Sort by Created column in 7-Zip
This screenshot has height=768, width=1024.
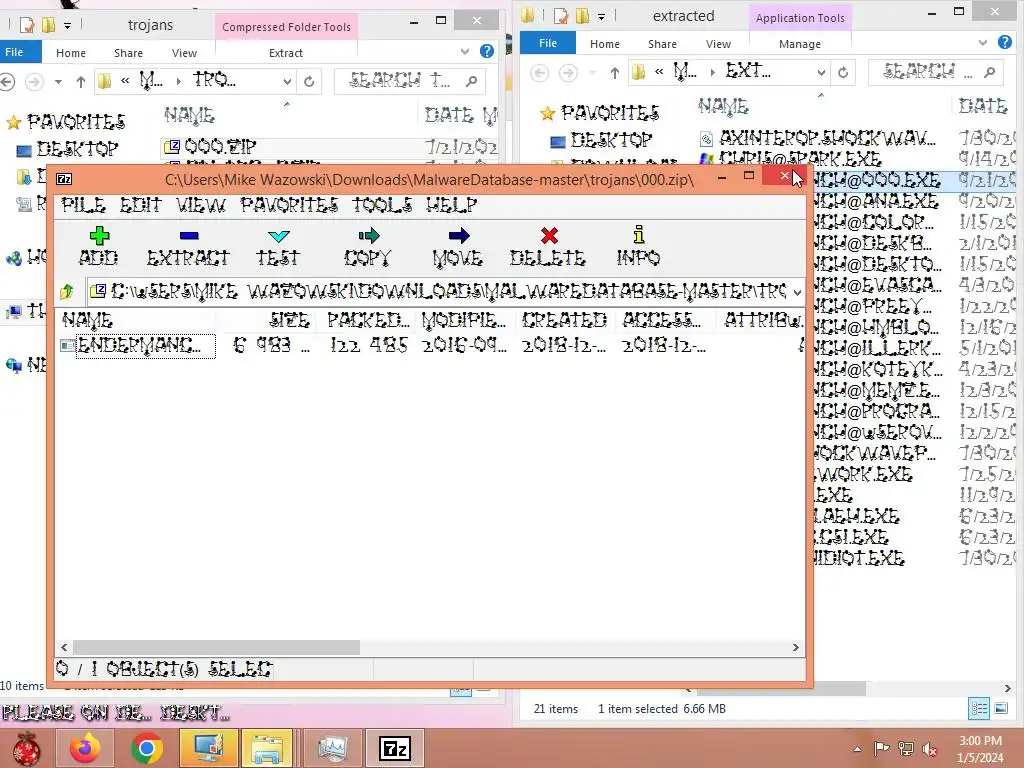(x=566, y=320)
